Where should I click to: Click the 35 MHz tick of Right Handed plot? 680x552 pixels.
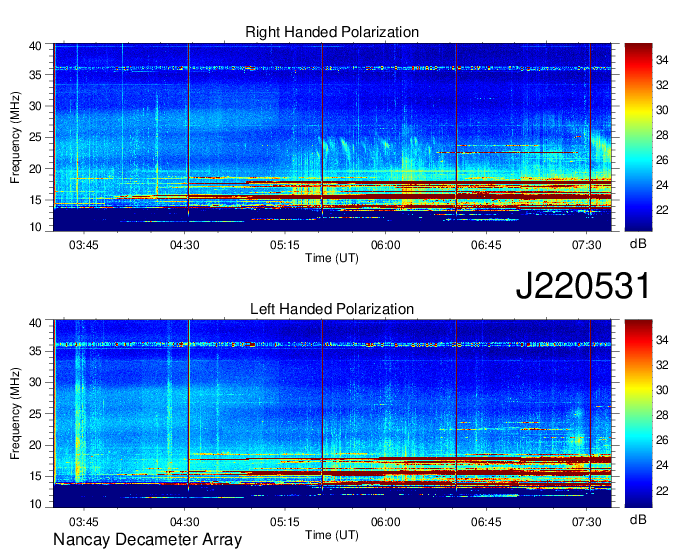click(x=35, y=75)
